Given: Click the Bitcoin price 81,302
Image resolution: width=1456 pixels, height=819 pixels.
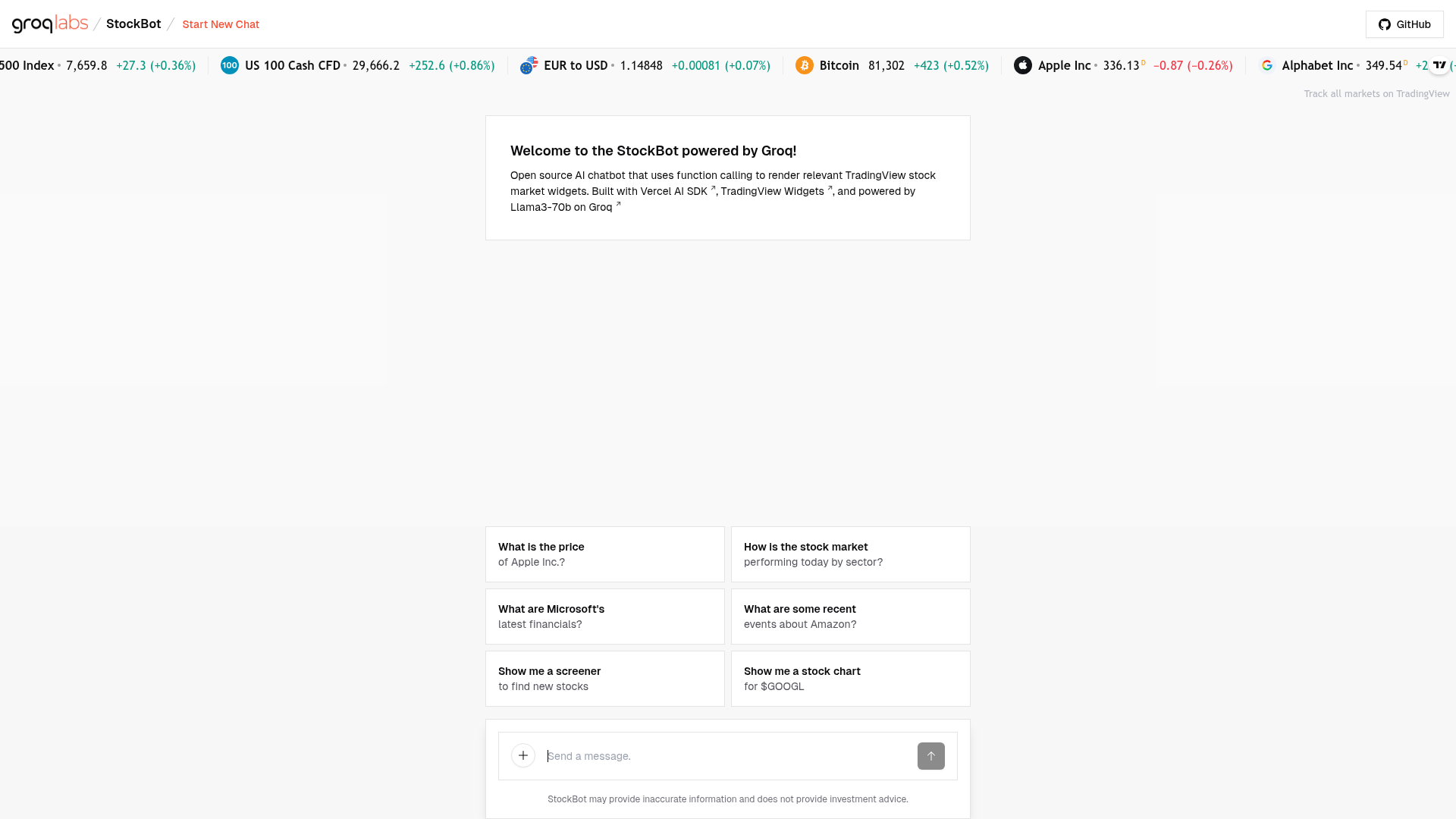Looking at the screenshot, I should [x=886, y=65].
